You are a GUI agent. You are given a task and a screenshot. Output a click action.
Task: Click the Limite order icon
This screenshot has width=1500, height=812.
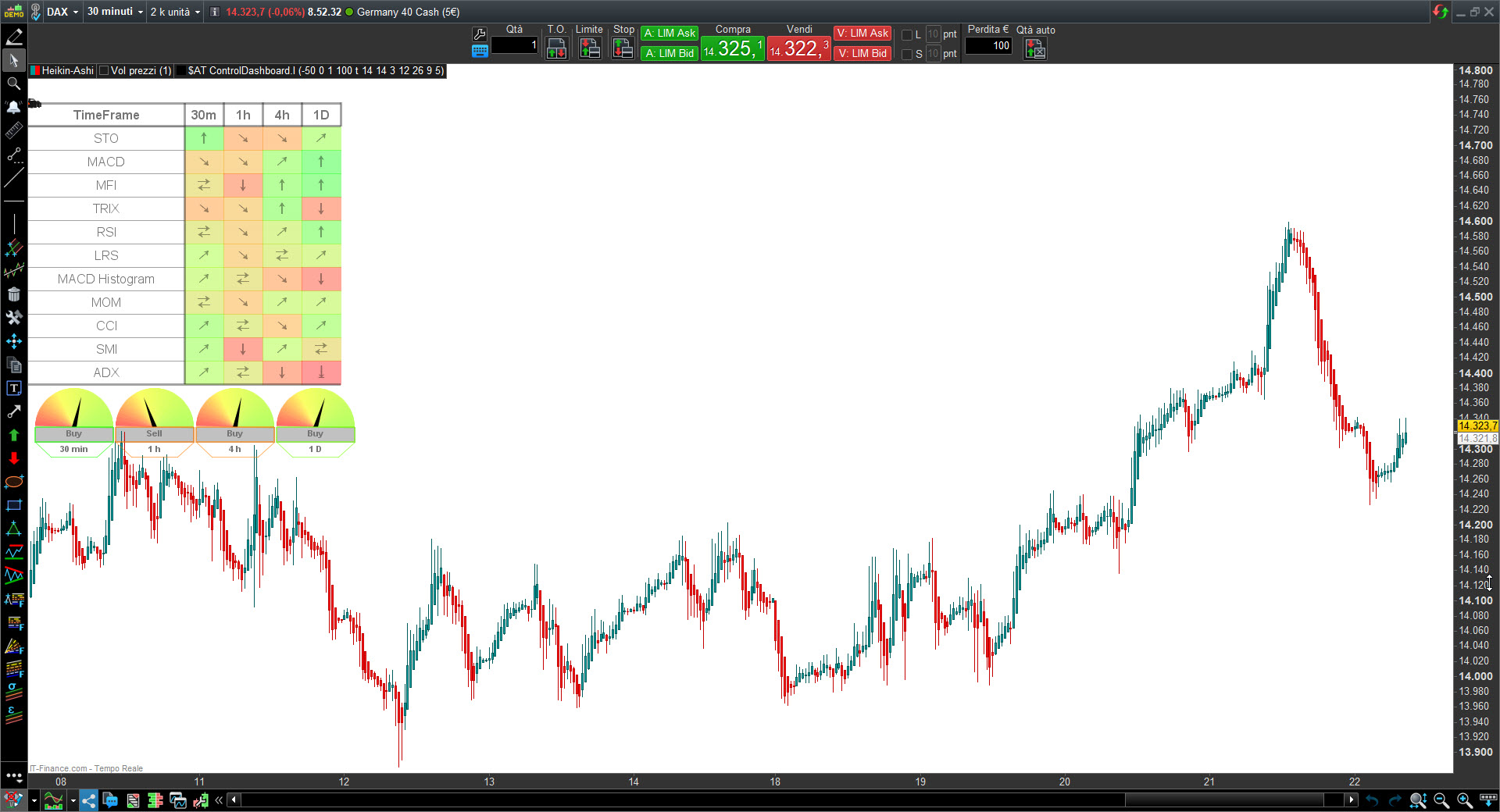[x=590, y=48]
